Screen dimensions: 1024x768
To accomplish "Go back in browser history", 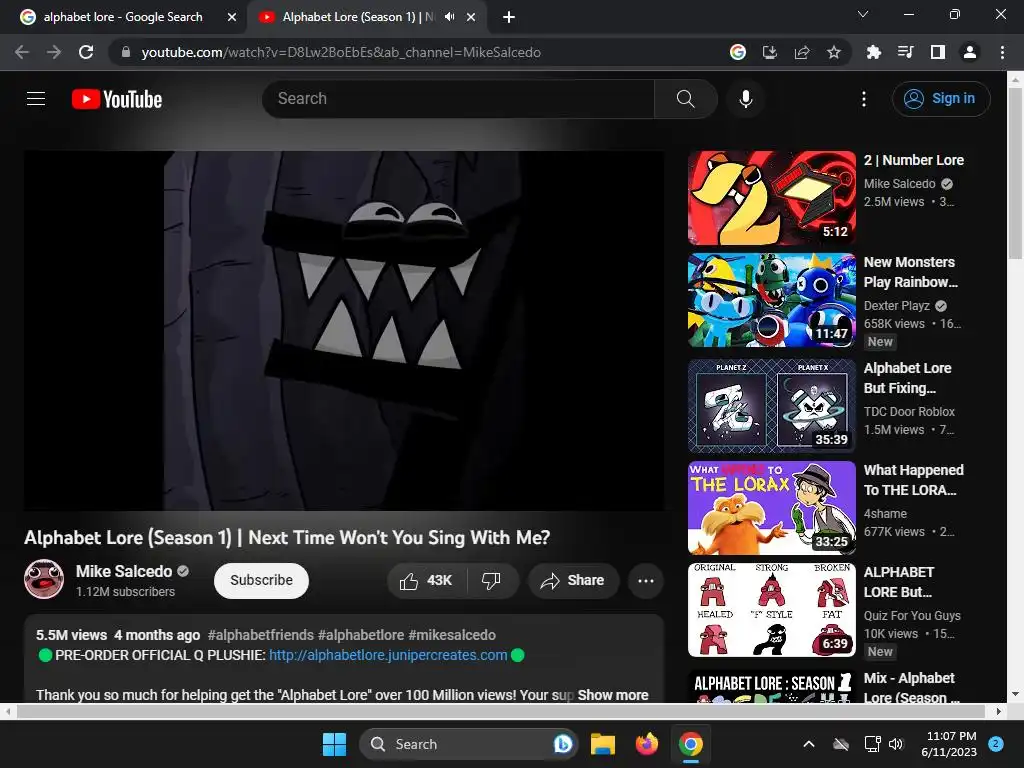I will [x=22, y=52].
